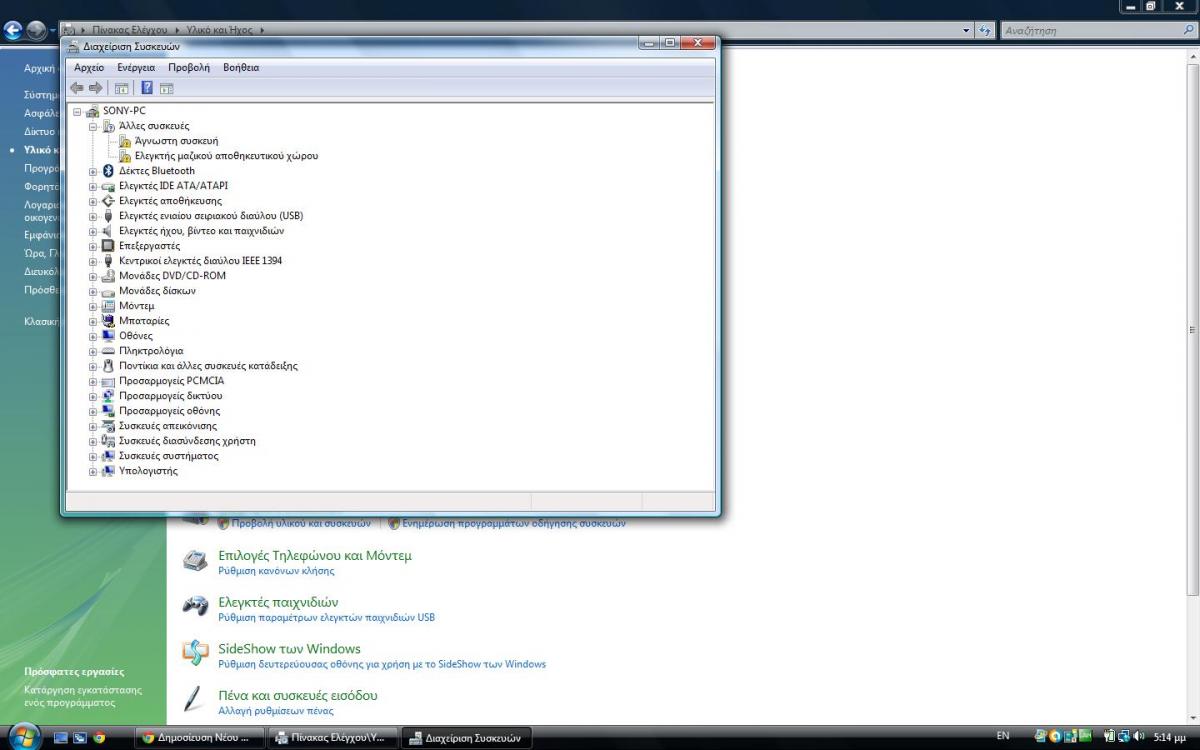The width and height of the screenshot is (1200, 750).
Task: Switch to Πίνακας Ελέγχου taskbar button
Action: click(x=334, y=738)
